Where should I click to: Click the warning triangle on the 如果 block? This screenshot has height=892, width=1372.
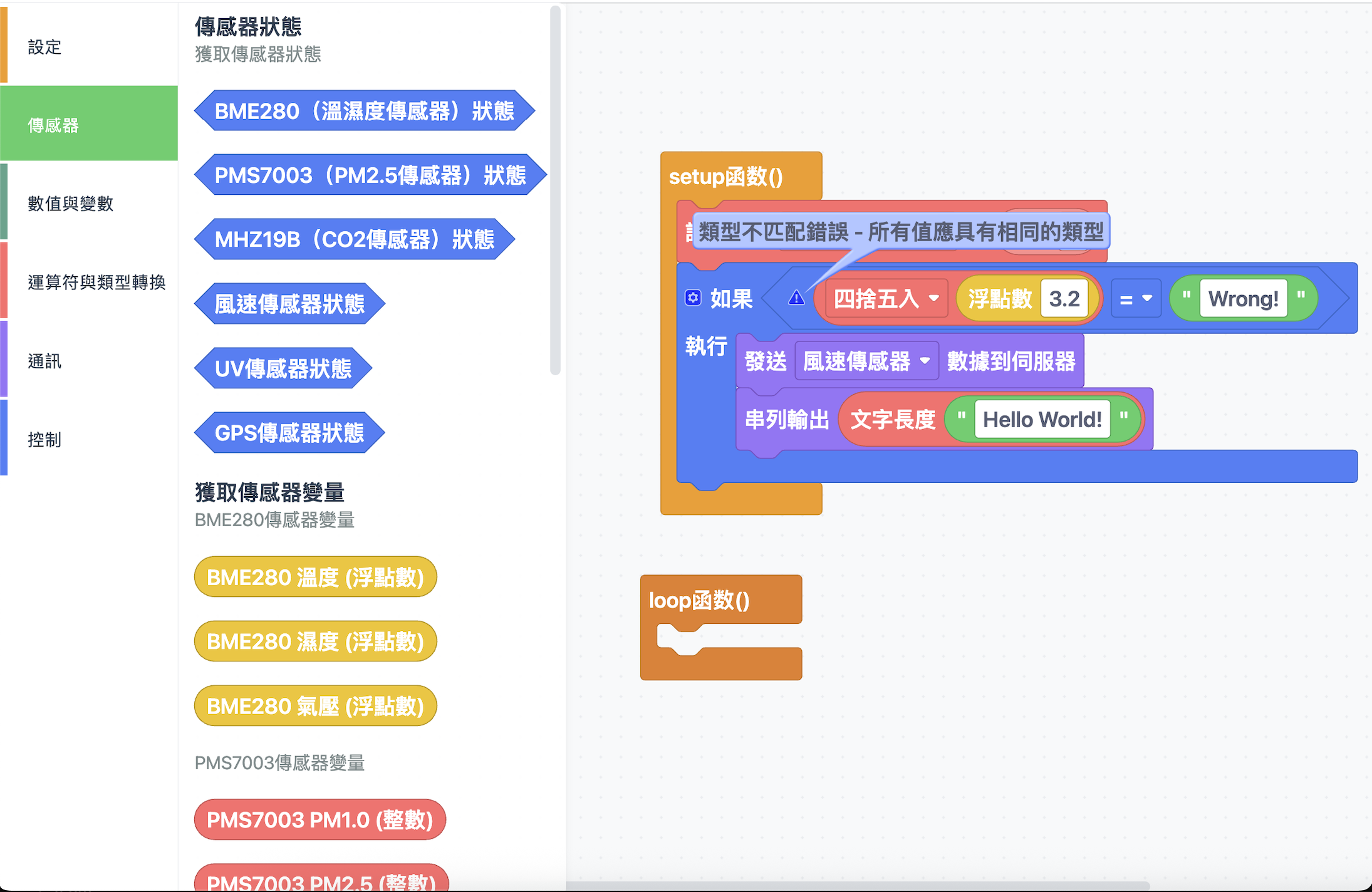tap(797, 299)
